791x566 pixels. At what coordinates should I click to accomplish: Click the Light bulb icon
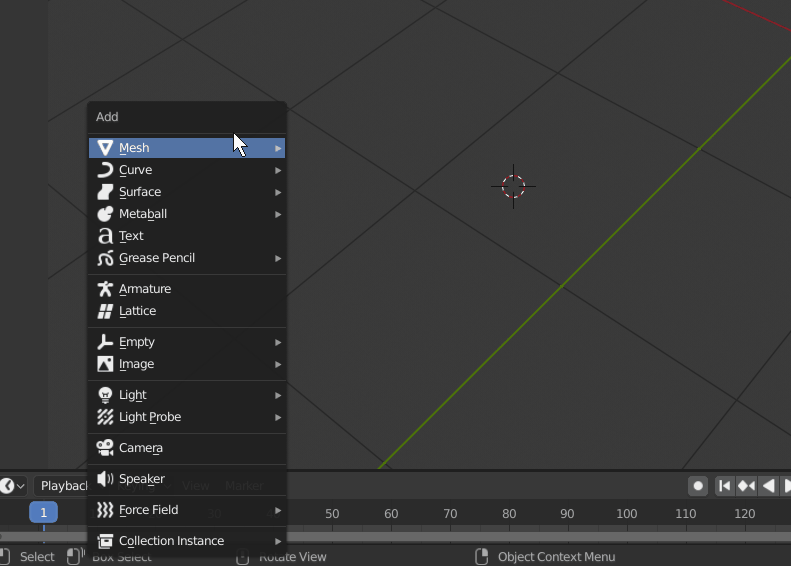(x=105, y=395)
